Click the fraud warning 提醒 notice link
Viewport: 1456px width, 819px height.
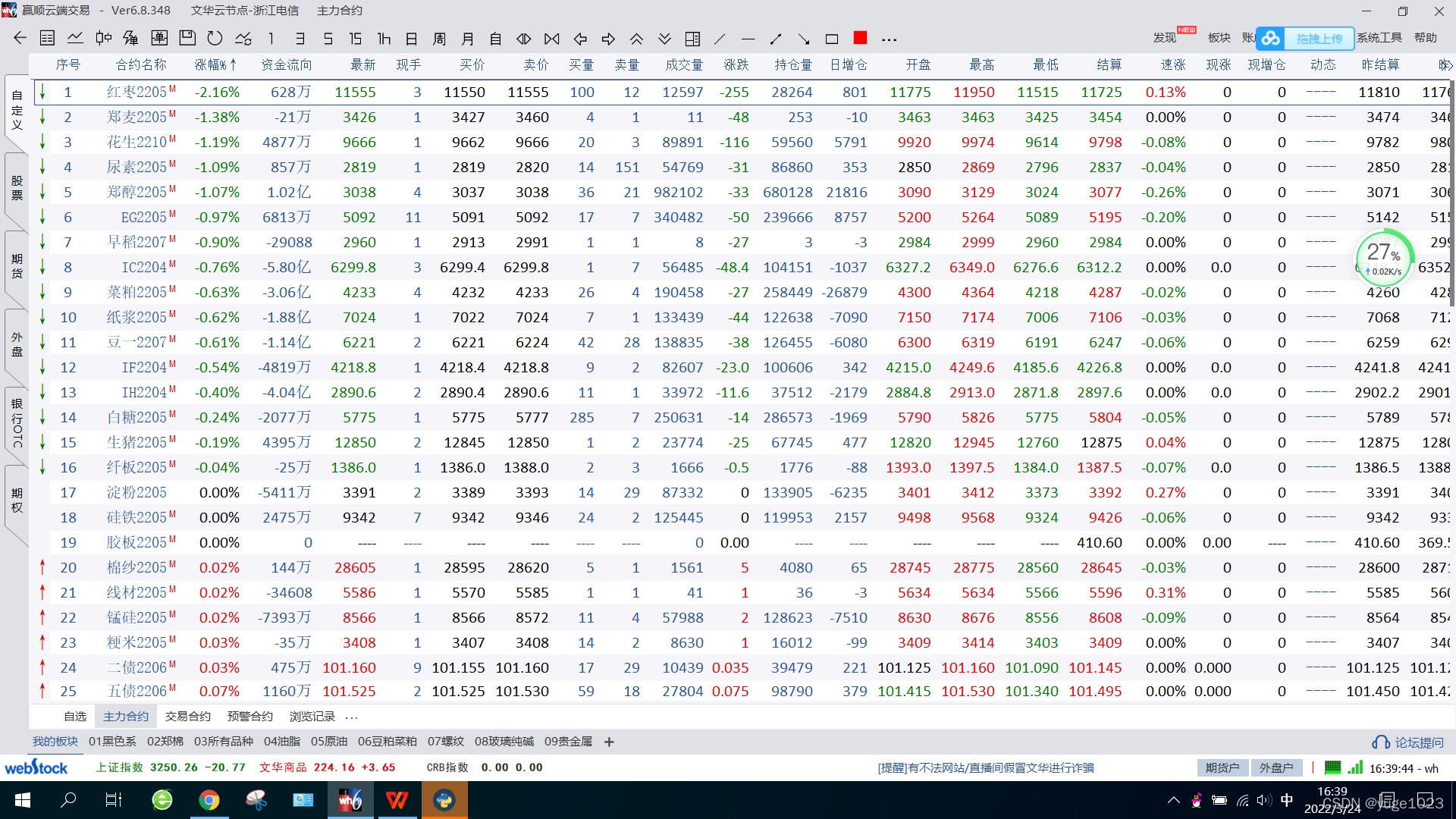(986, 767)
